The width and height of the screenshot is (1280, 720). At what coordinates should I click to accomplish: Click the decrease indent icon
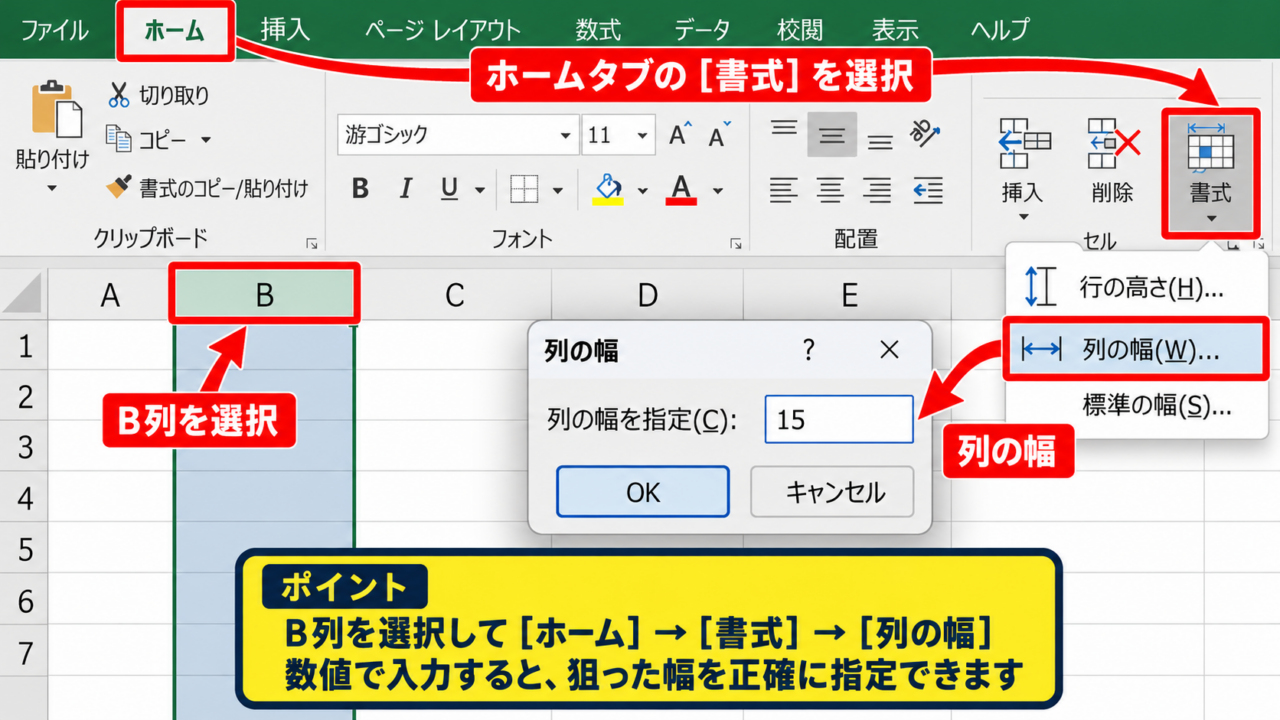[928, 189]
